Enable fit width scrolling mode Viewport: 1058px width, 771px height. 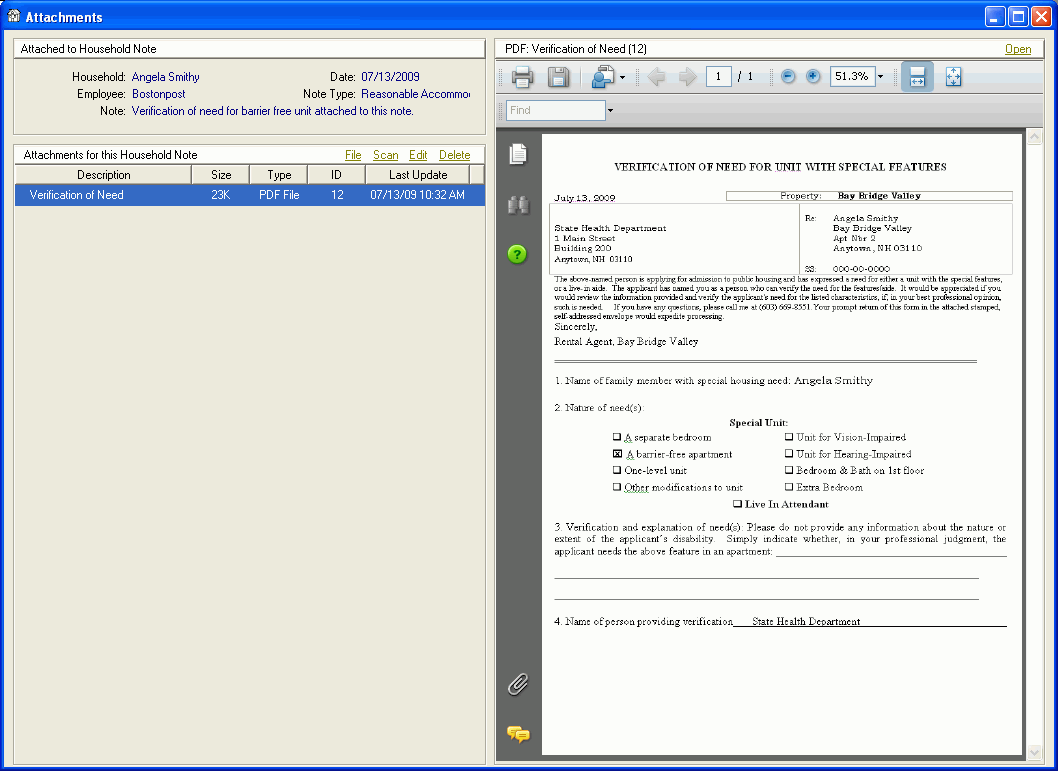point(917,77)
